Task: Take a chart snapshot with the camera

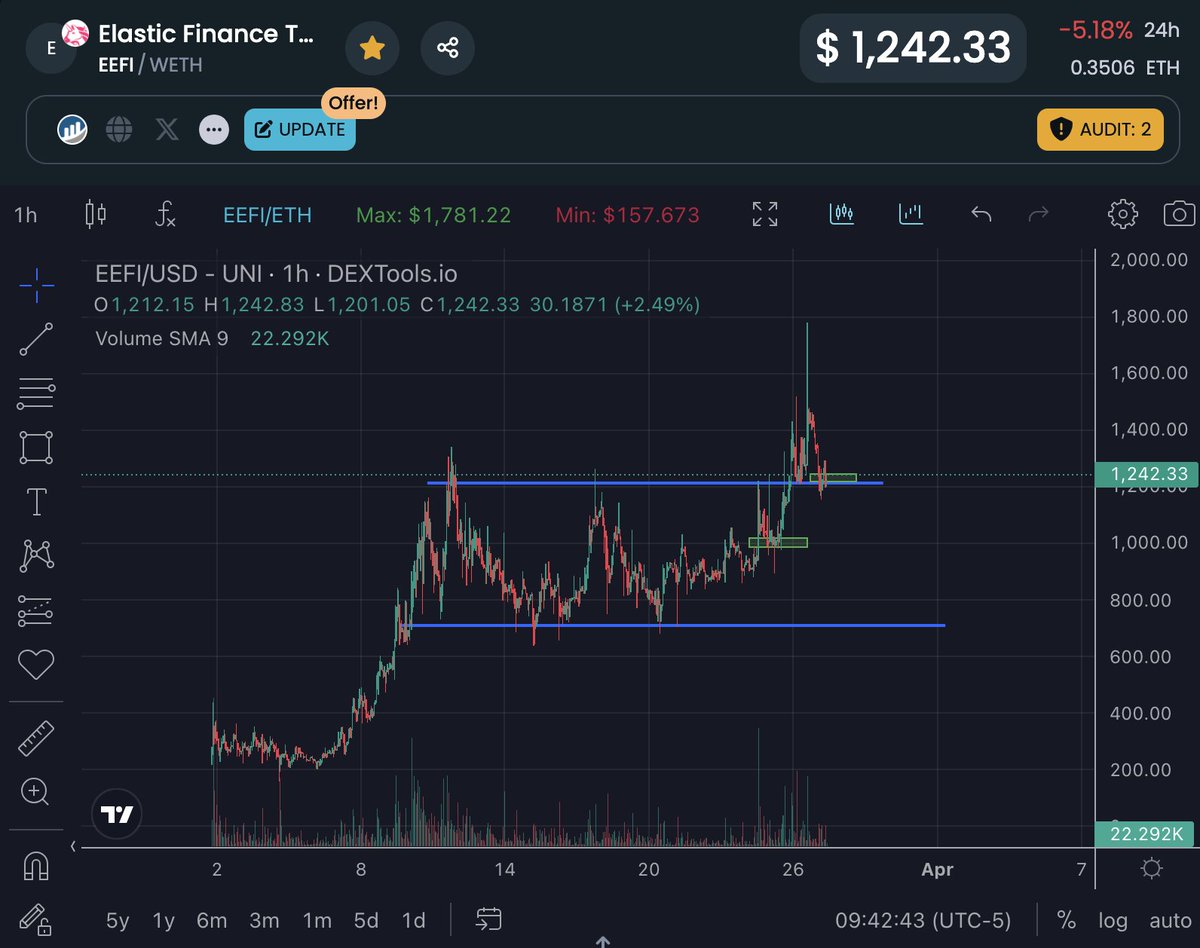Action: [1179, 214]
